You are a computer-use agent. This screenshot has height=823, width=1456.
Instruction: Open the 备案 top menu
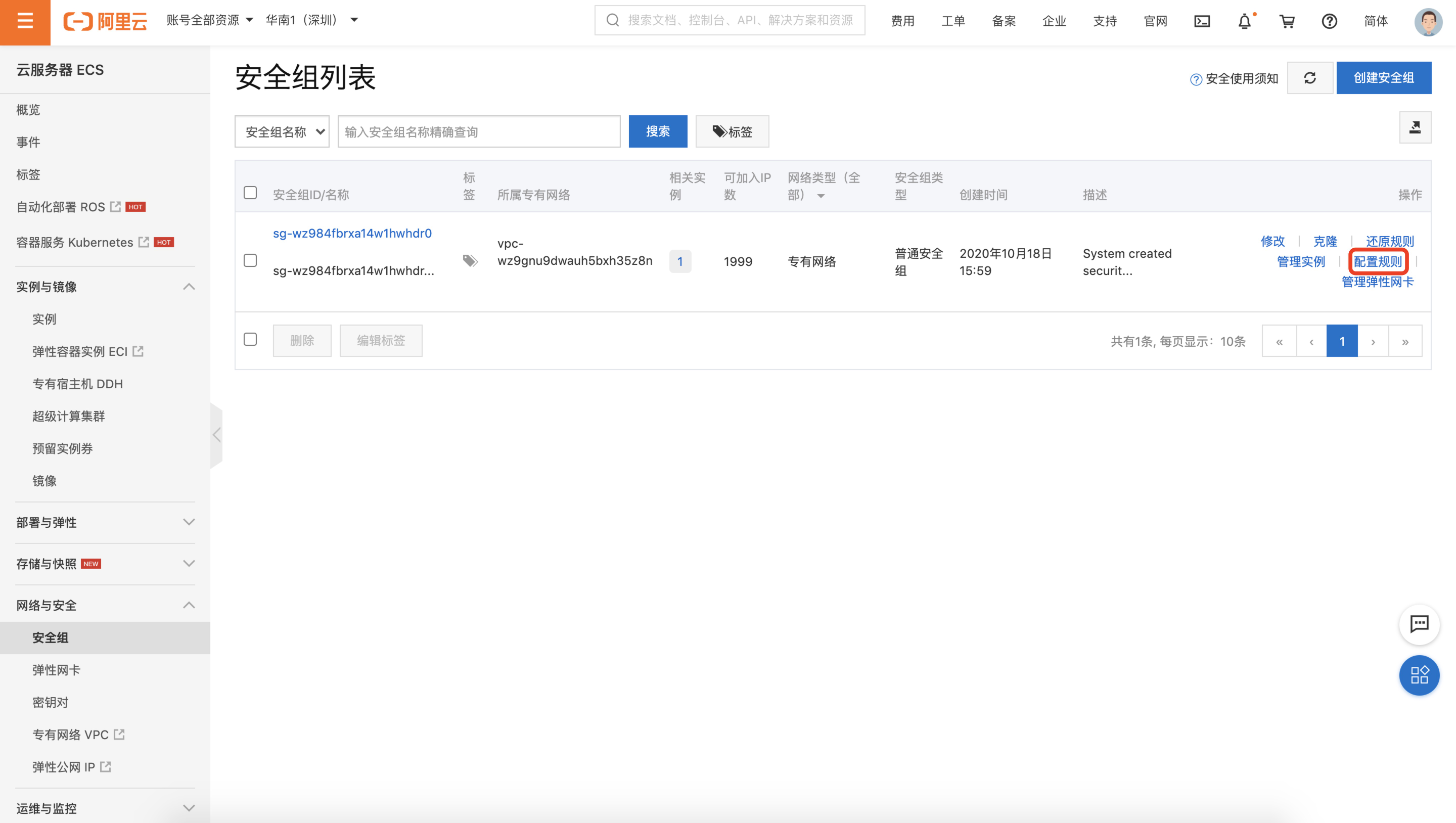coord(1004,21)
